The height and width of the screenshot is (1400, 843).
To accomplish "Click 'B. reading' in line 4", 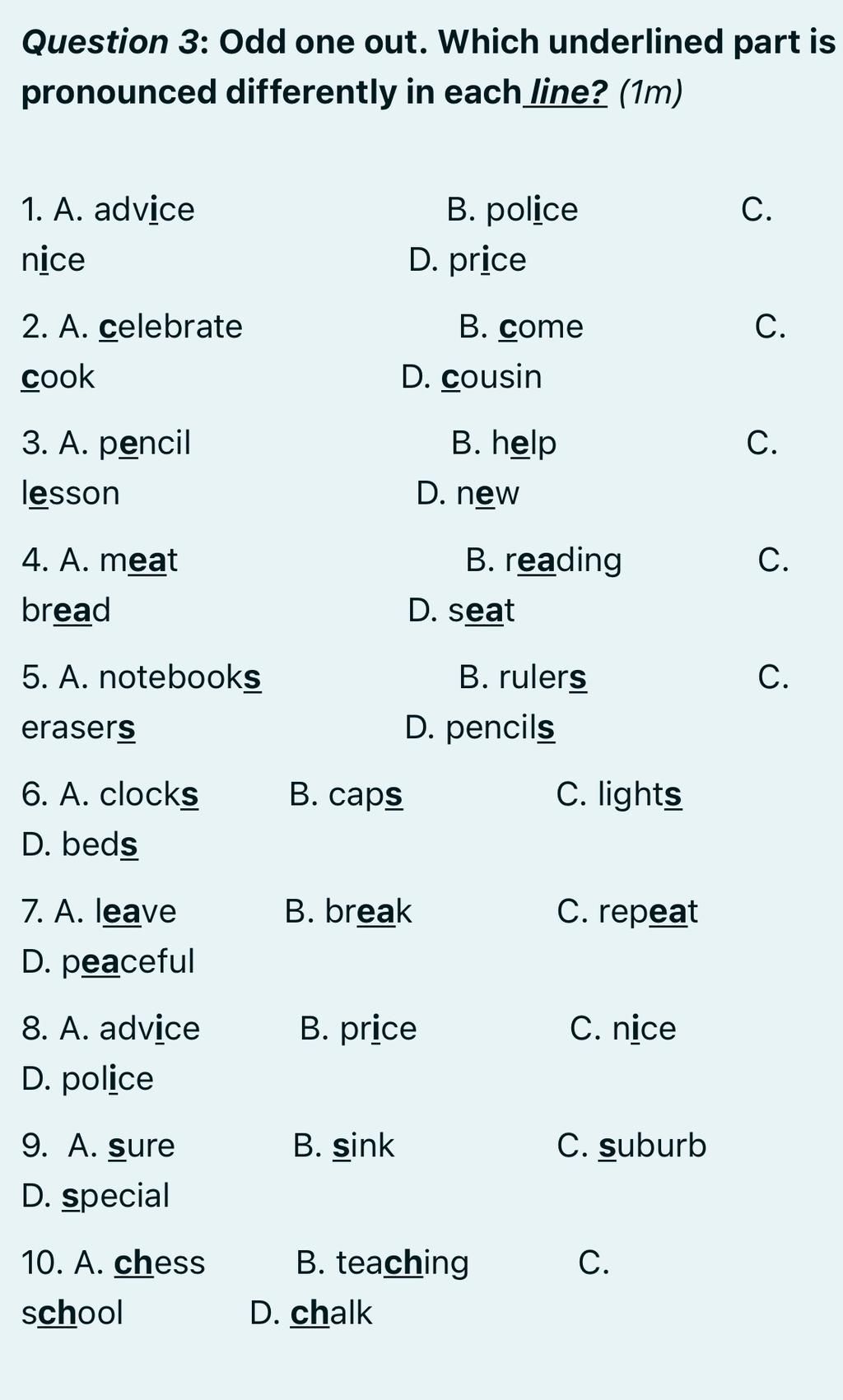I will (543, 560).
